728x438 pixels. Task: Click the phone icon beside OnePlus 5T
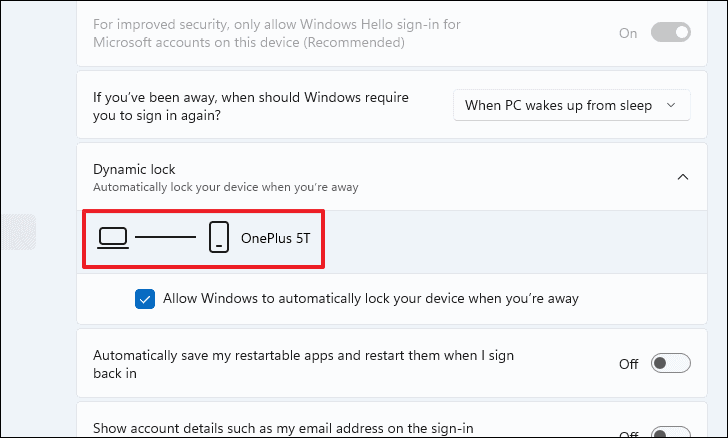point(219,237)
